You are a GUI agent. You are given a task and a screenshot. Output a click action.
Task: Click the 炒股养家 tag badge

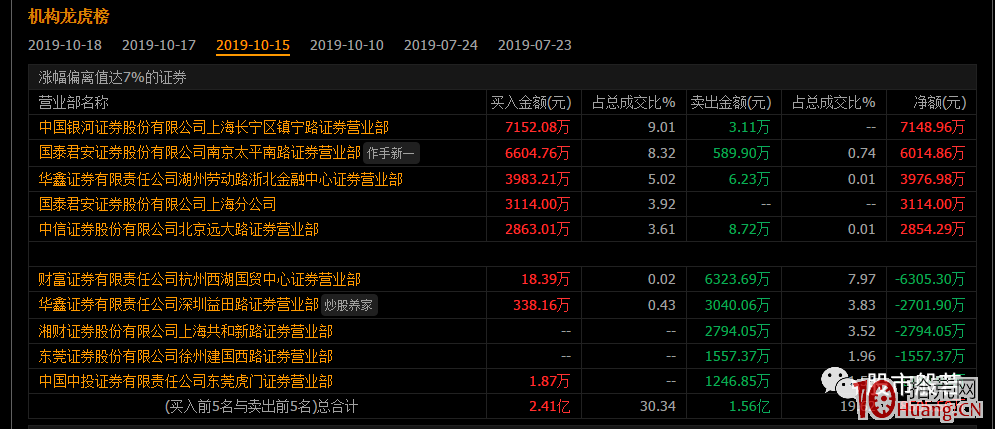350,305
